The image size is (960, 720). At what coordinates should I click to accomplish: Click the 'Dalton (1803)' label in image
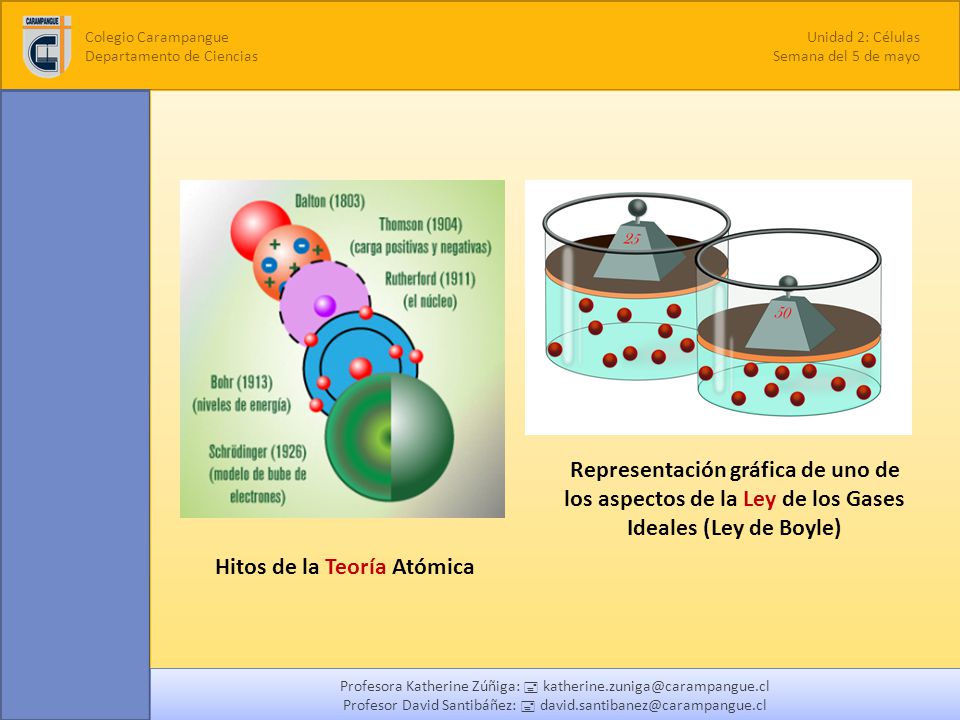click(330, 201)
